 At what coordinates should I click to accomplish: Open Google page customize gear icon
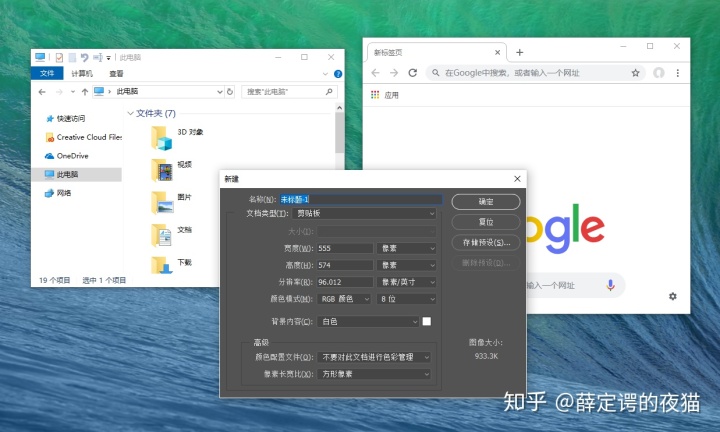coord(673,296)
